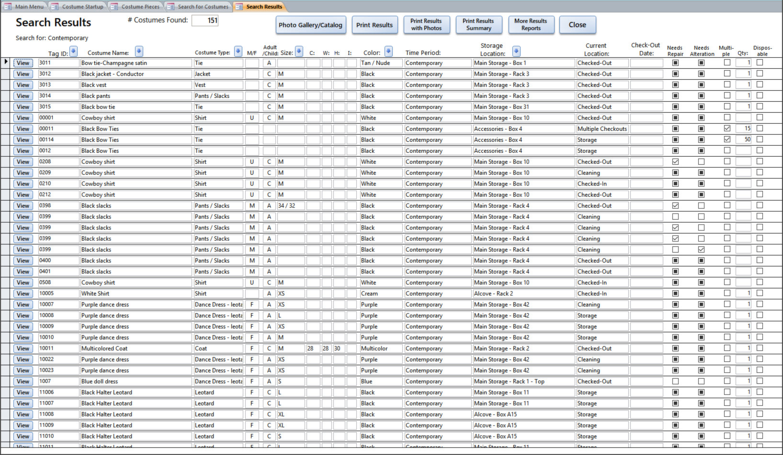
Task: Open the Search for Costumes tab
Action: [203, 6]
